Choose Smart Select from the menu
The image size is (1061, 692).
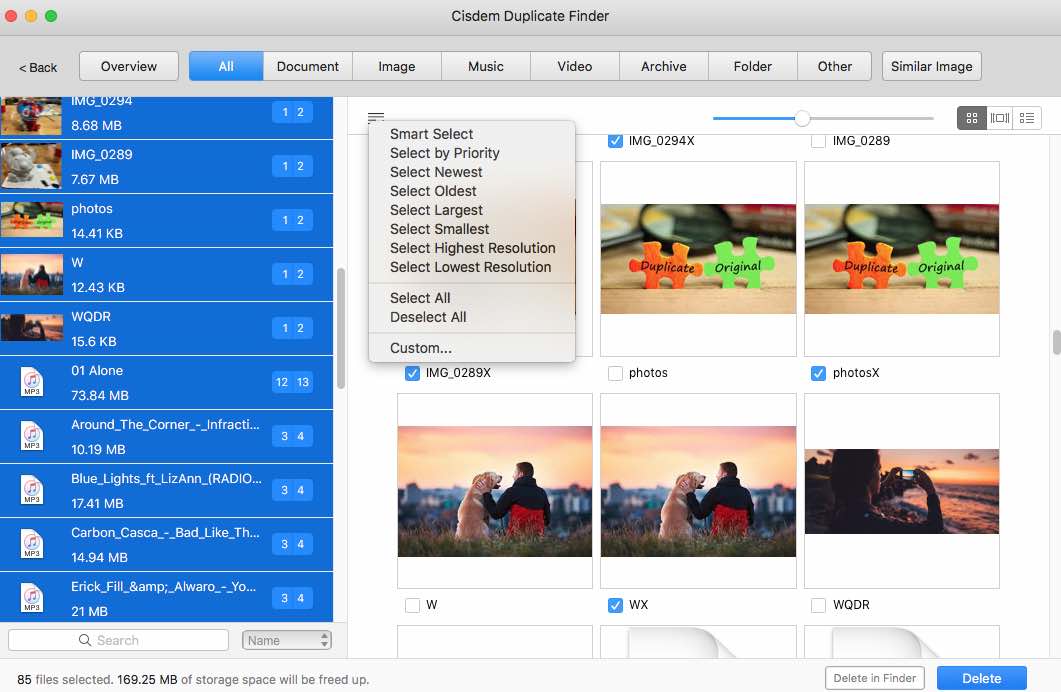(x=472, y=134)
